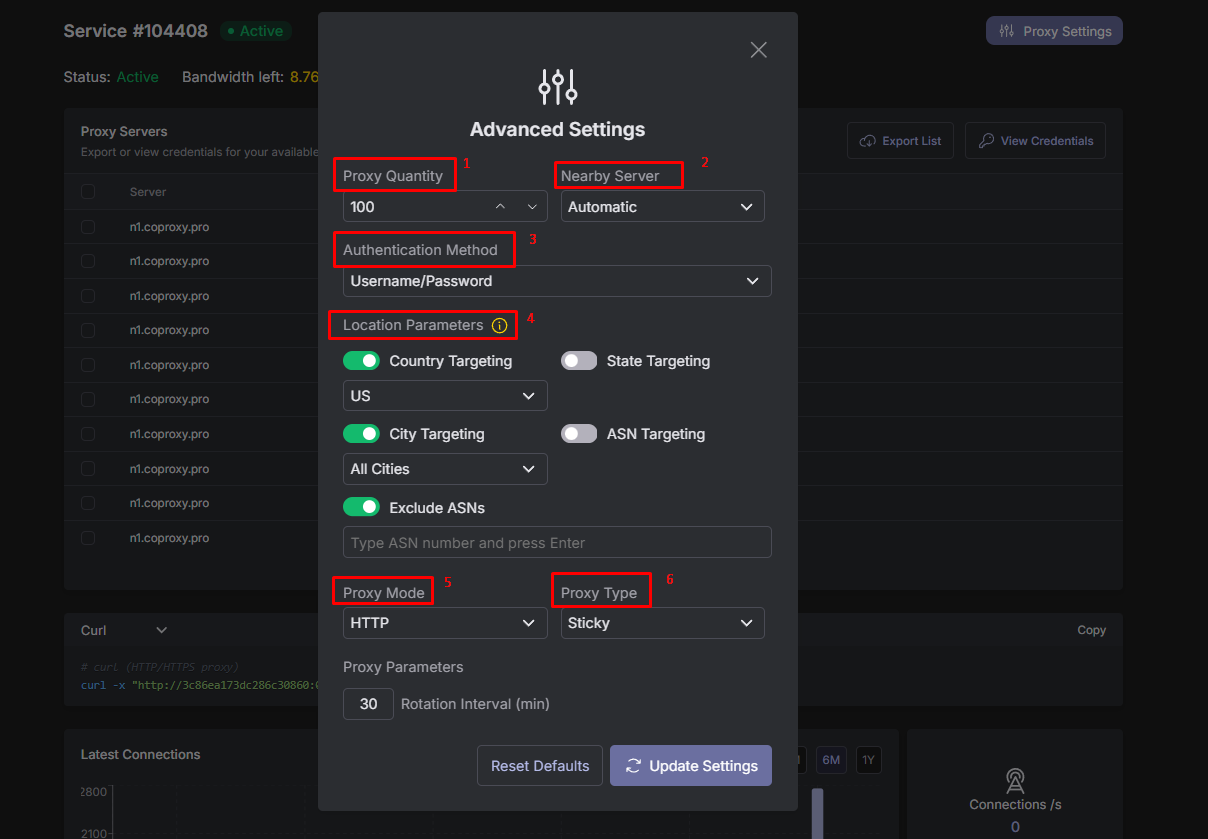Click the Proxy Parameters label
Image resolution: width=1208 pixels, height=839 pixels.
pos(403,667)
